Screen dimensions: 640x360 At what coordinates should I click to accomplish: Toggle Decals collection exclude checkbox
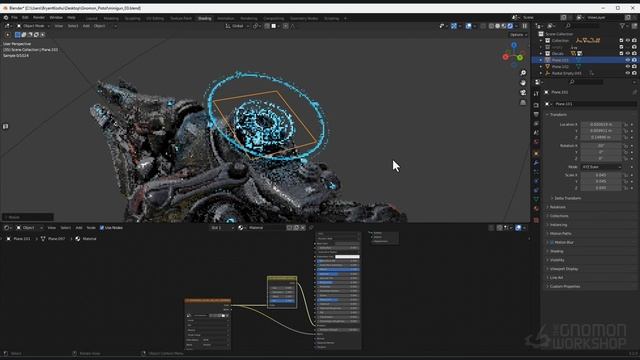(621, 53)
